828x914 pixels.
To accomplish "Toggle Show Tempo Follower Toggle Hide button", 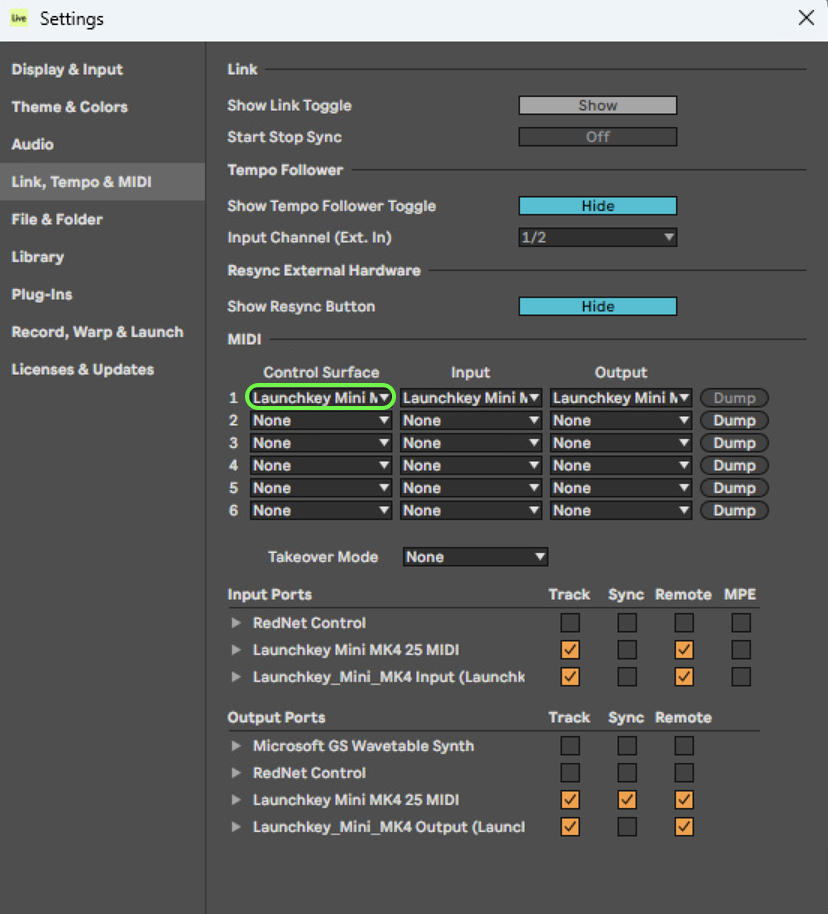I will (x=598, y=206).
